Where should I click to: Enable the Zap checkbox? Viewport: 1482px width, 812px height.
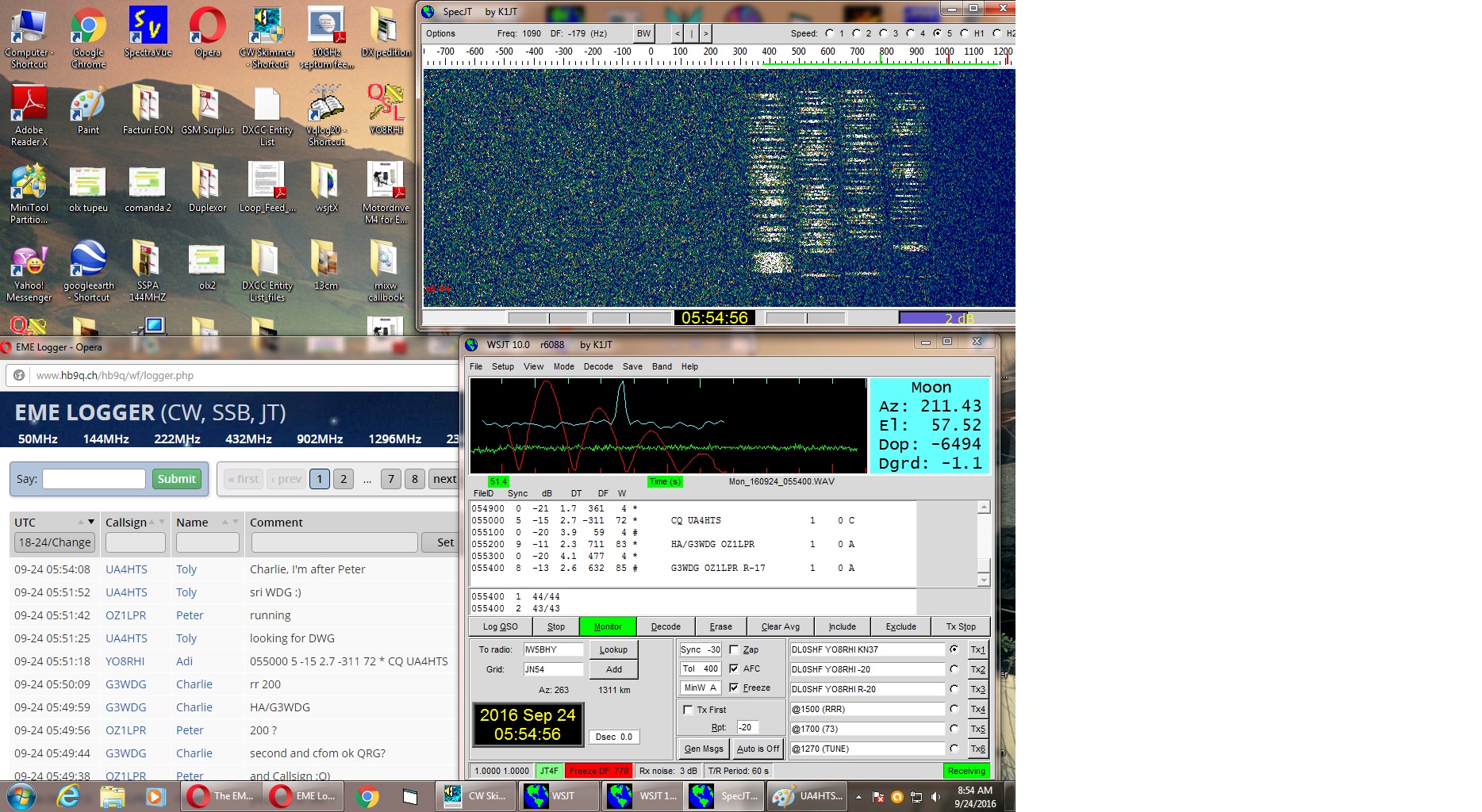(734, 649)
